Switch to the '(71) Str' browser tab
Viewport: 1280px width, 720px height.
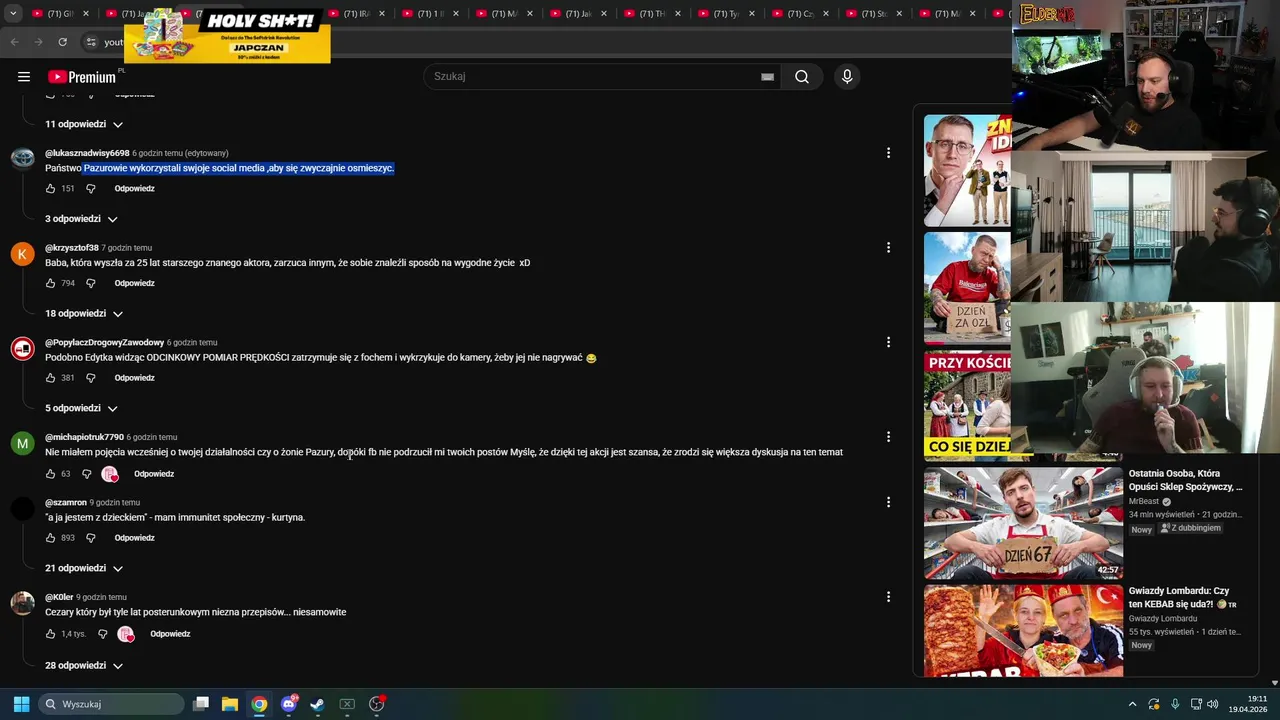point(875,14)
